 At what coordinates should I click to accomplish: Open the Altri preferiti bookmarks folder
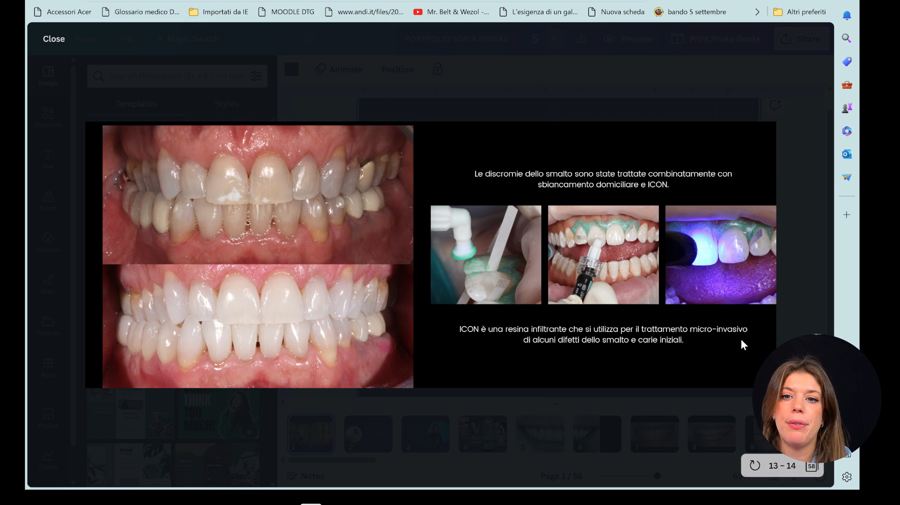(x=800, y=11)
